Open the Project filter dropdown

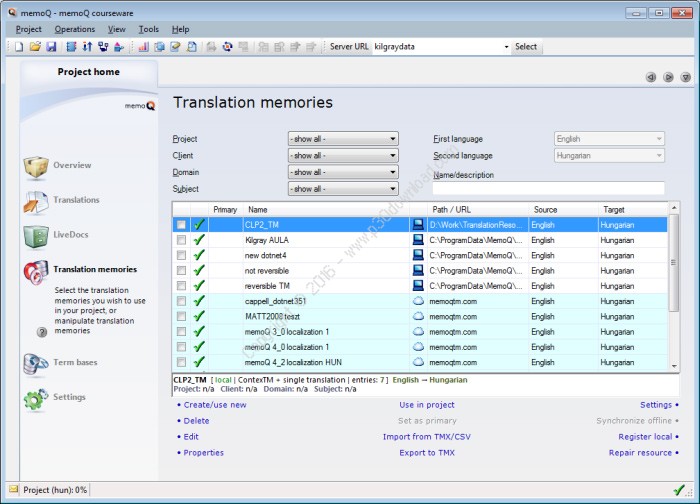[343, 139]
